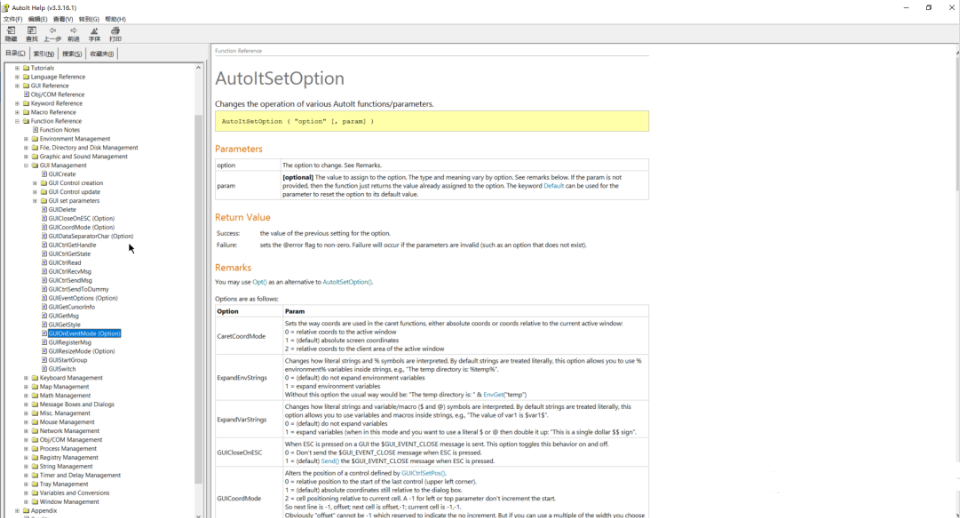Click the page icon beside Function Notes
Image resolution: width=960 pixels, height=518 pixels.
[x=36, y=130]
